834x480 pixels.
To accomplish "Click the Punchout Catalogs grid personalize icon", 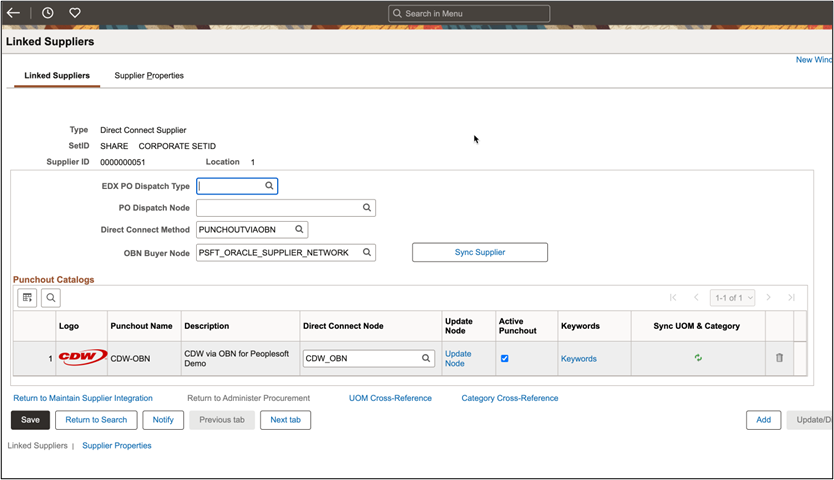I will (28, 298).
